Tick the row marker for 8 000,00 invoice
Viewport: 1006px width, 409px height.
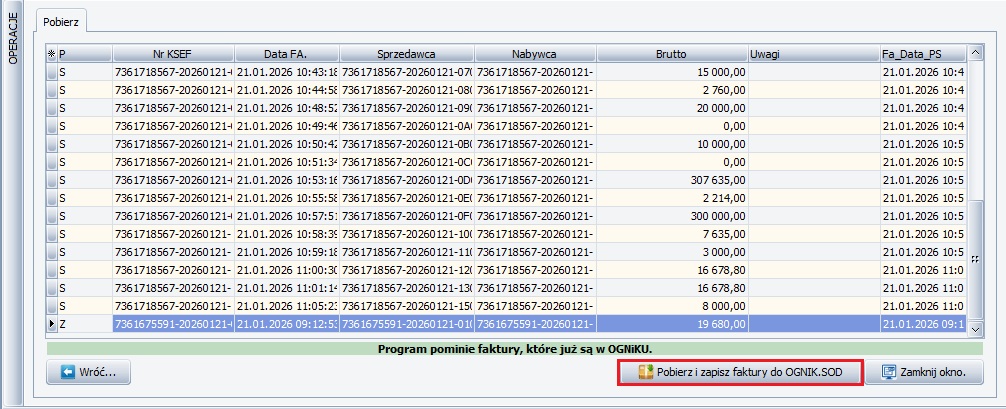(53, 305)
